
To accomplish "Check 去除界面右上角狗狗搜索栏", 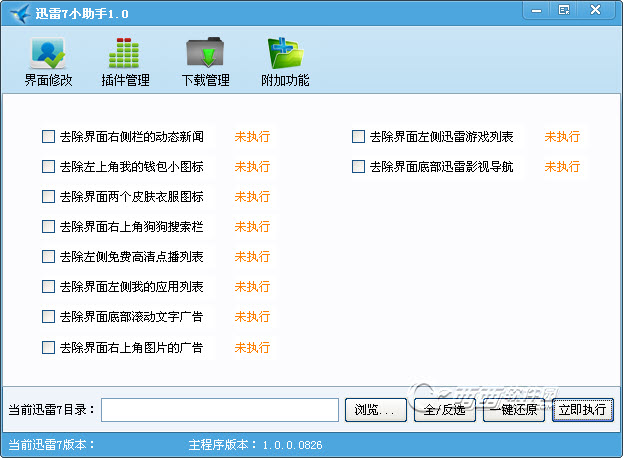I will click(x=48, y=227).
